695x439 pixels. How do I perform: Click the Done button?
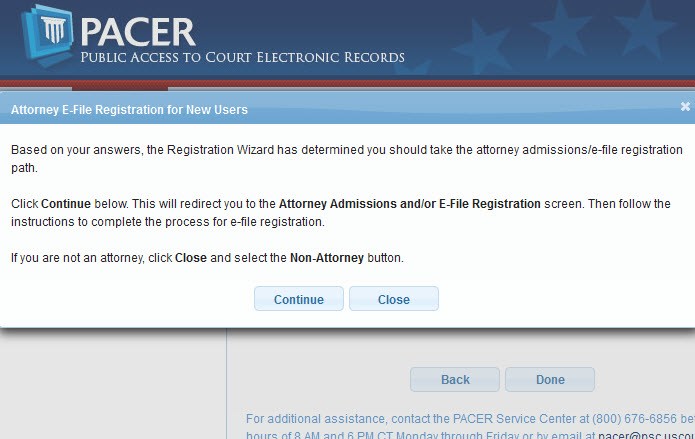550,380
